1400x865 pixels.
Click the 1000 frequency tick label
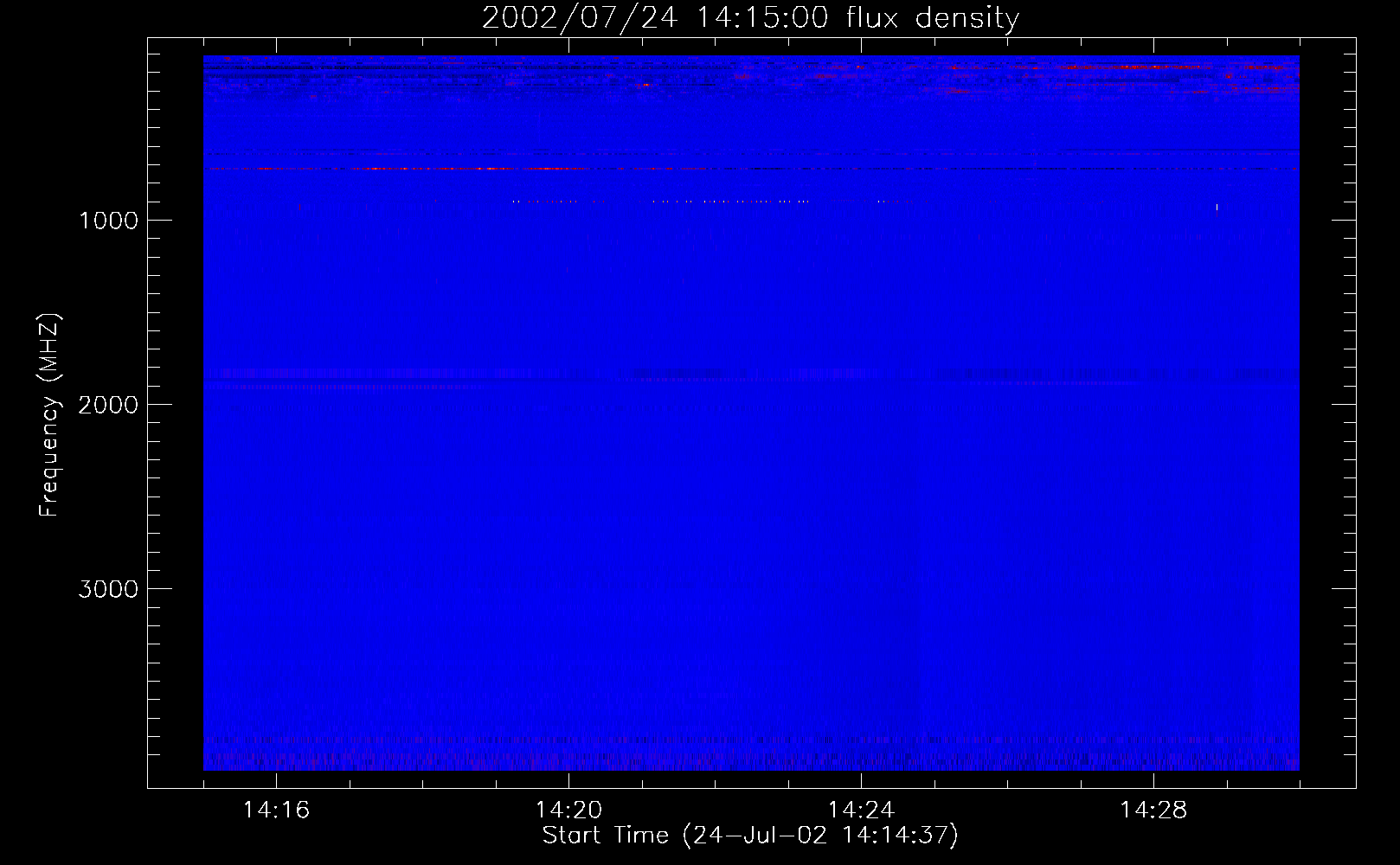pos(108,221)
